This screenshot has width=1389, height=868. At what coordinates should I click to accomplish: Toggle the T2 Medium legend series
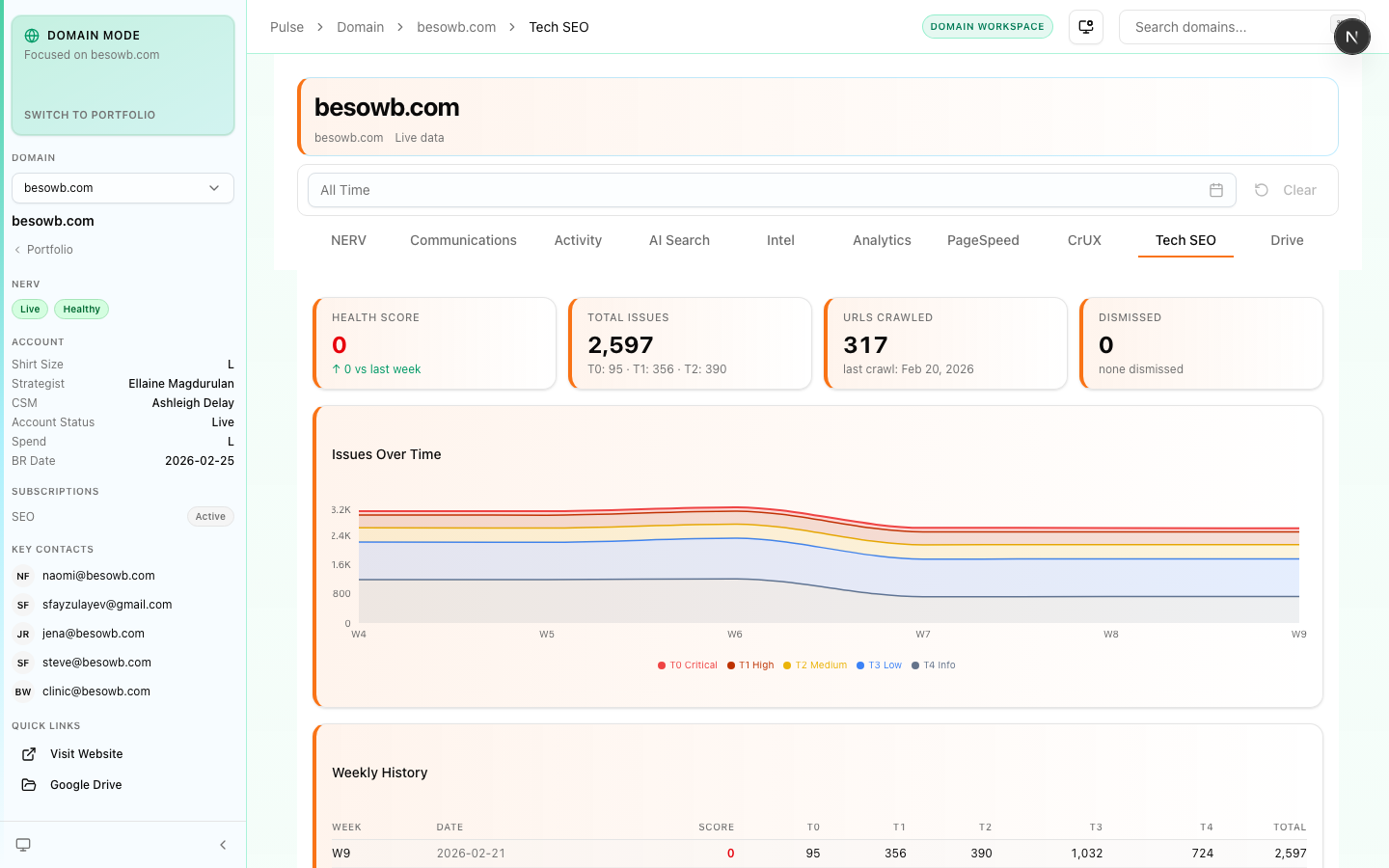814,665
